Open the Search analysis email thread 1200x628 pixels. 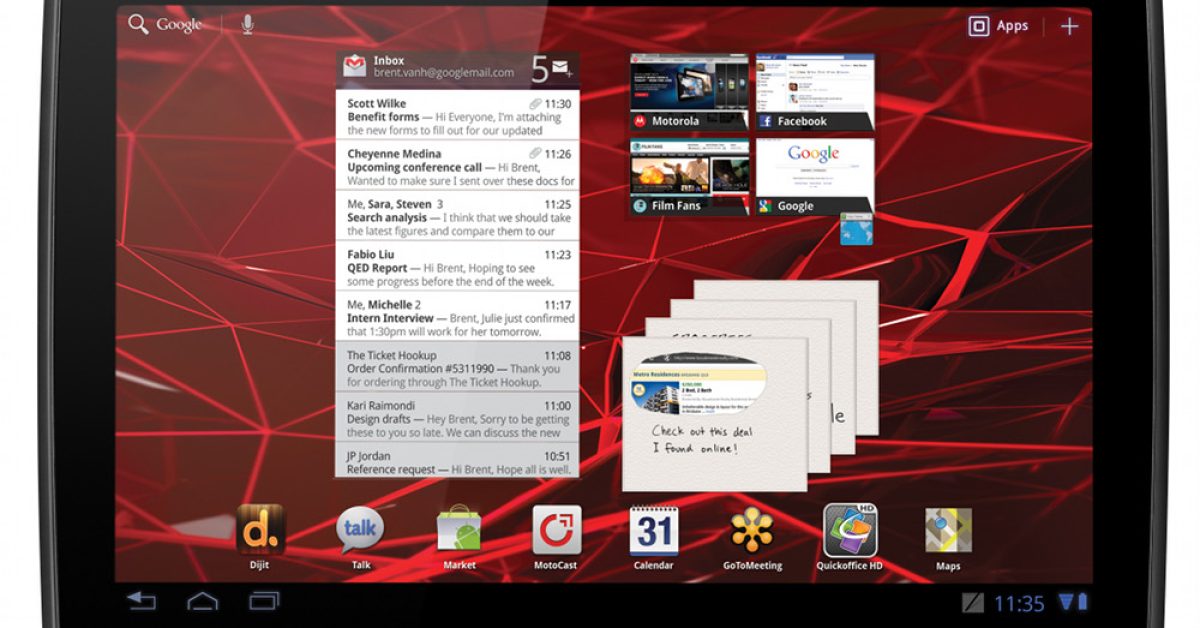[x=457, y=217]
